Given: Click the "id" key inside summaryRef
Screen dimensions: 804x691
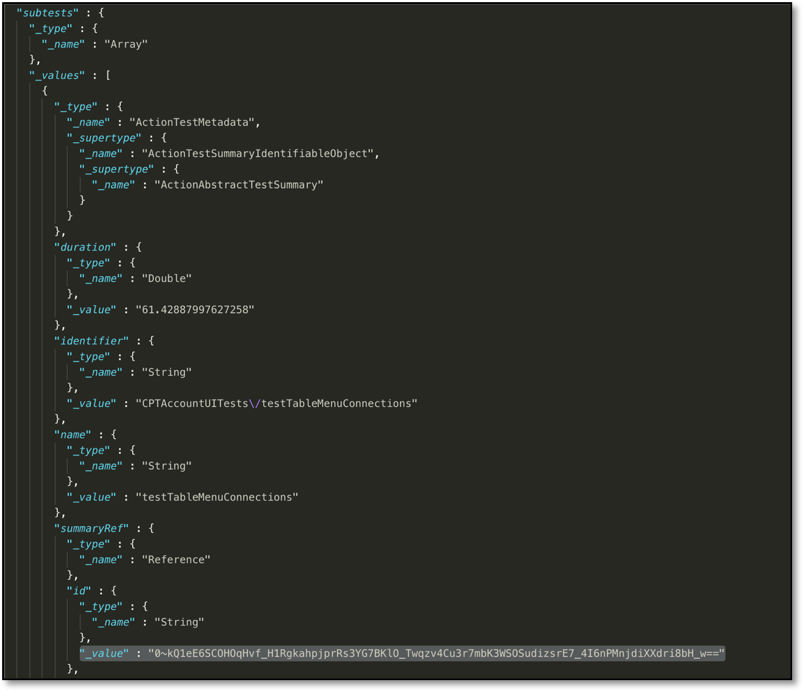Looking at the screenshot, I should [78, 591].
